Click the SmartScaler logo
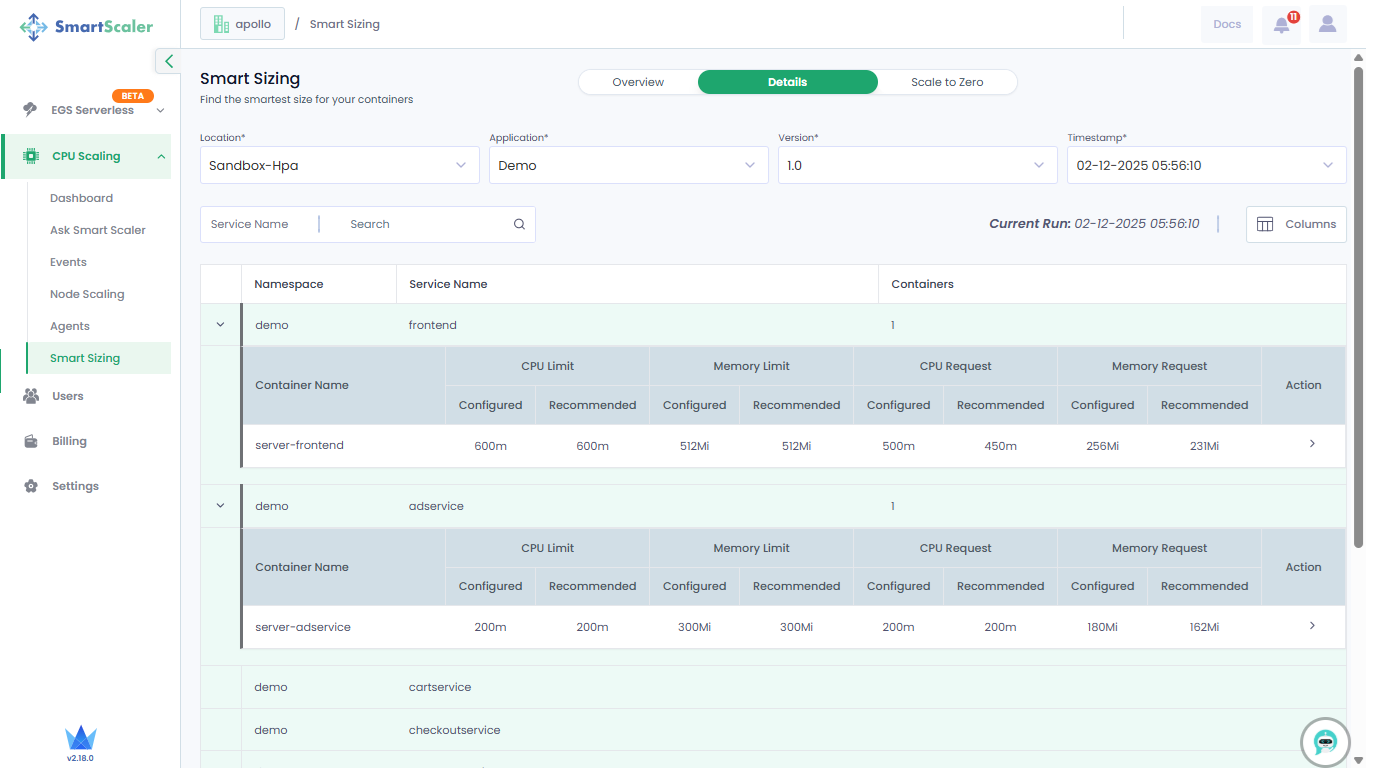This screenshot has height=782, width=1375. pyautogui.click(x=87, y=27)
